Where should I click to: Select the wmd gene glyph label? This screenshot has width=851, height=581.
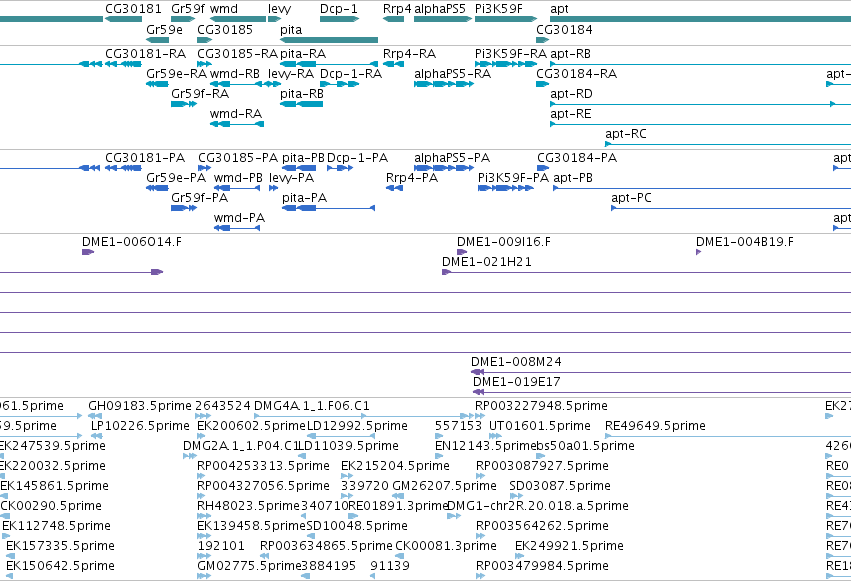(224, 9)
